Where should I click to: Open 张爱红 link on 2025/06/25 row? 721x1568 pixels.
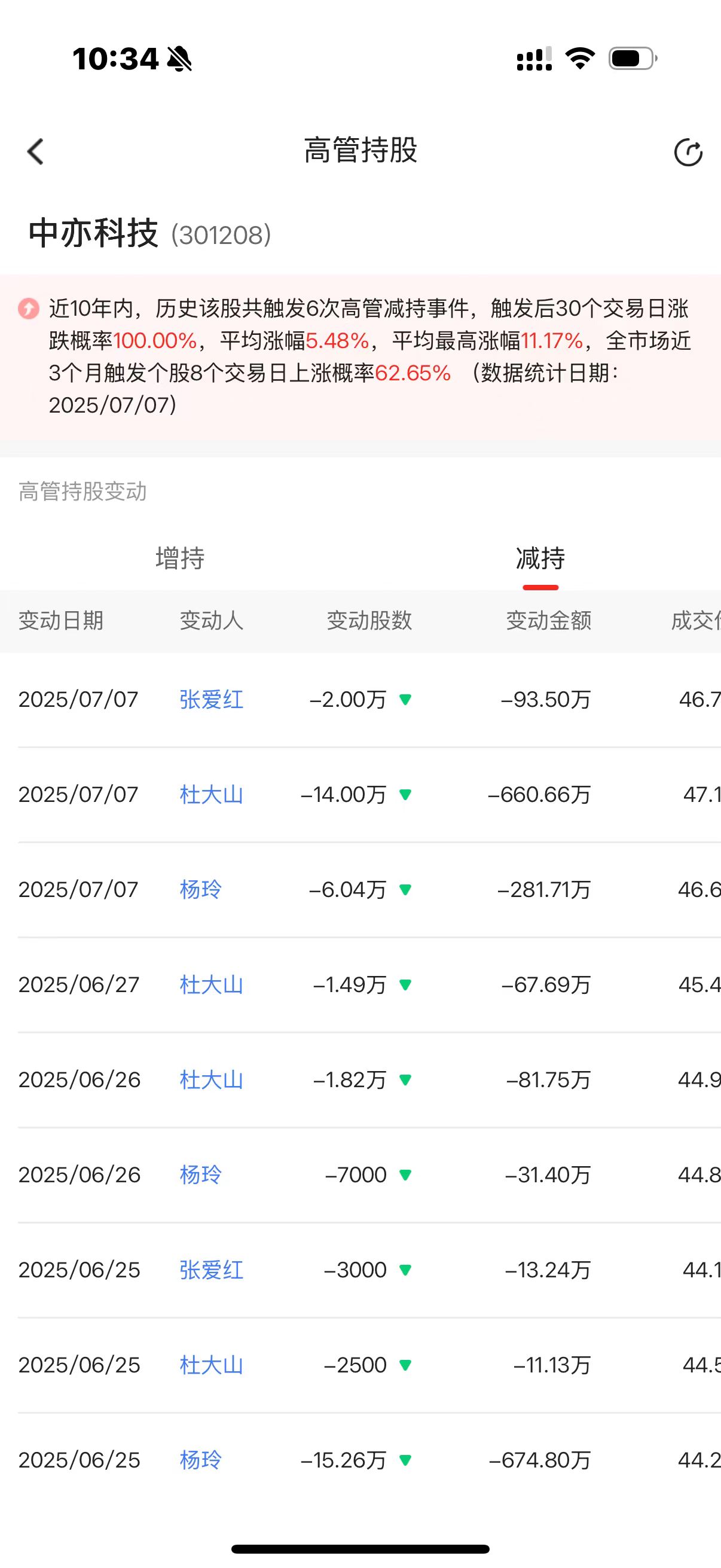[x=211, y=1270]
